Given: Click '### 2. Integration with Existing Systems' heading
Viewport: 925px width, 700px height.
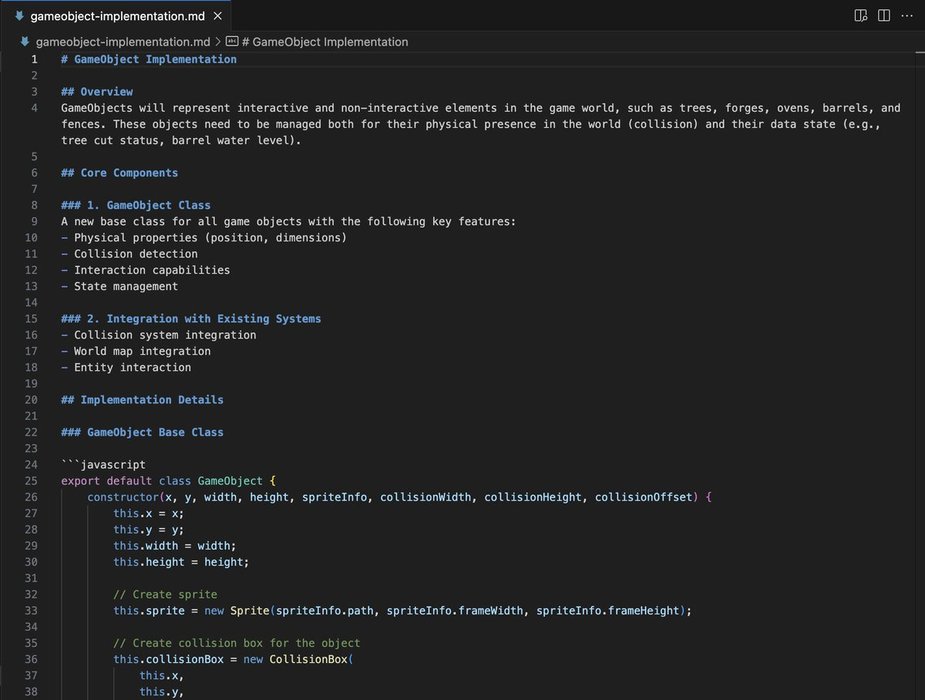Looking at the screenshot, I should click(x=191, y=318).
